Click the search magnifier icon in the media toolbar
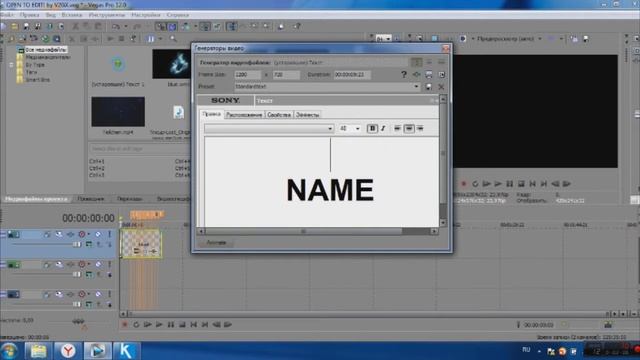 (x=173, y=39)
